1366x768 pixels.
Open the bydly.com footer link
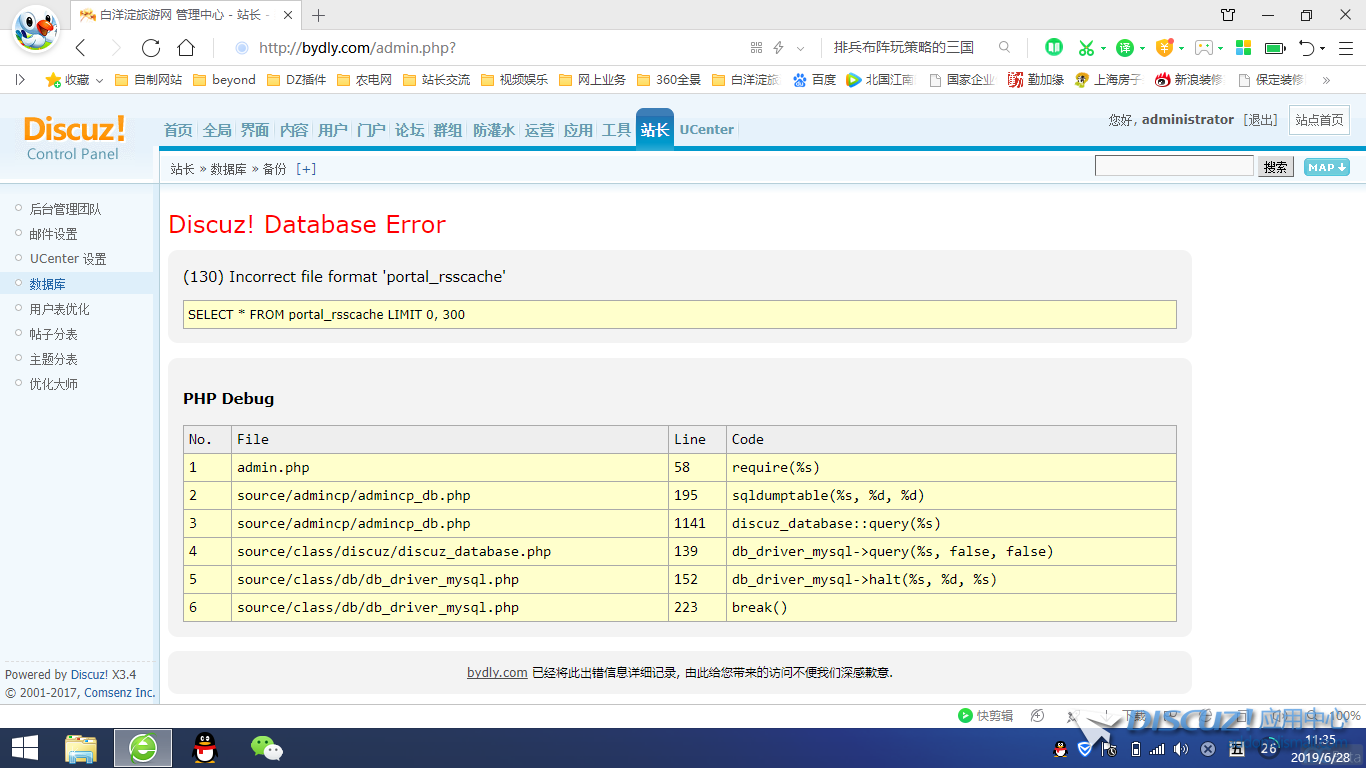click(x=497, y=673)
